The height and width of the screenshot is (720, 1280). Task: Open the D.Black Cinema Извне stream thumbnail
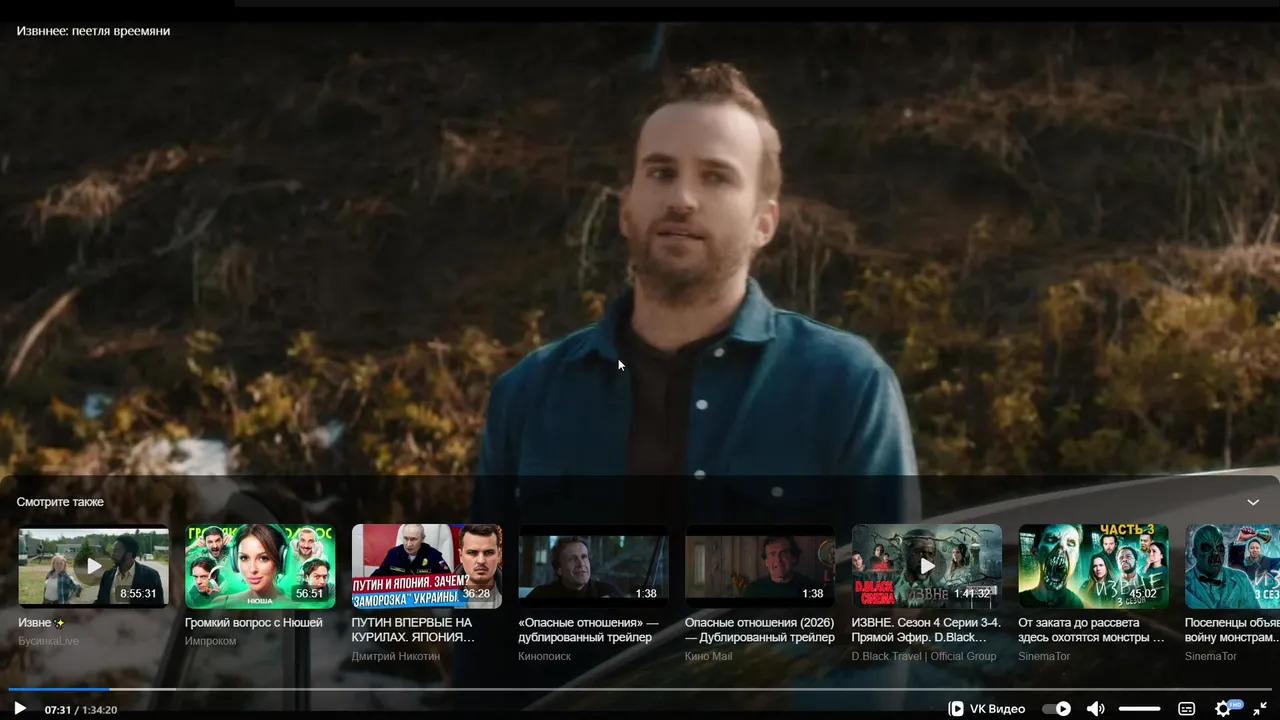coord(927,567)
